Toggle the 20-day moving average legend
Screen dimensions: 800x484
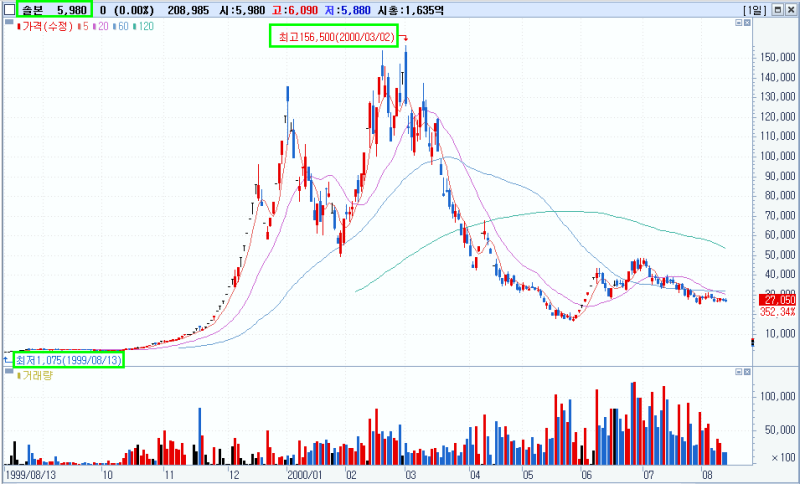tap(101, 26)
